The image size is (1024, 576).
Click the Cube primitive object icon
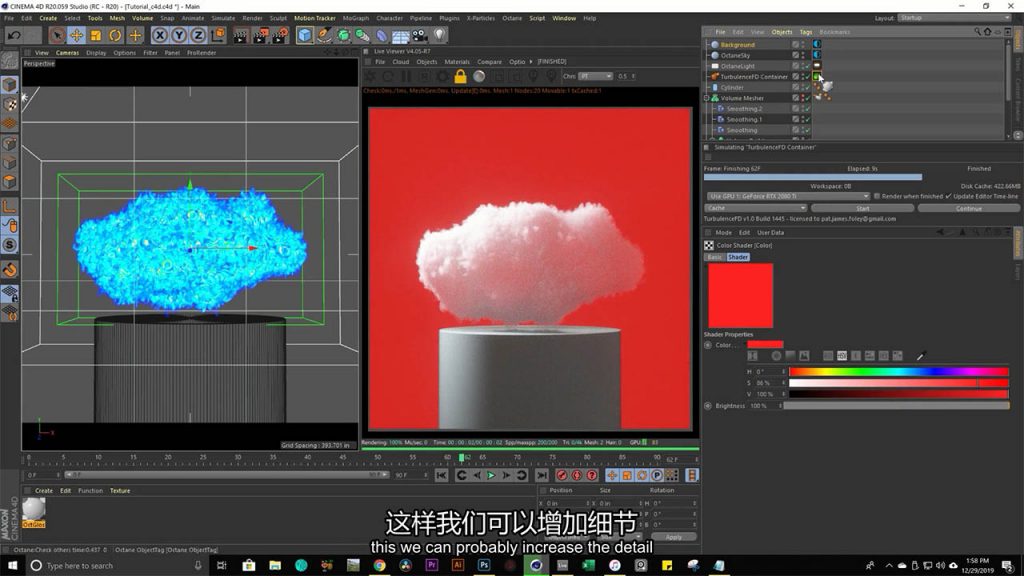[x=305, y=35]
